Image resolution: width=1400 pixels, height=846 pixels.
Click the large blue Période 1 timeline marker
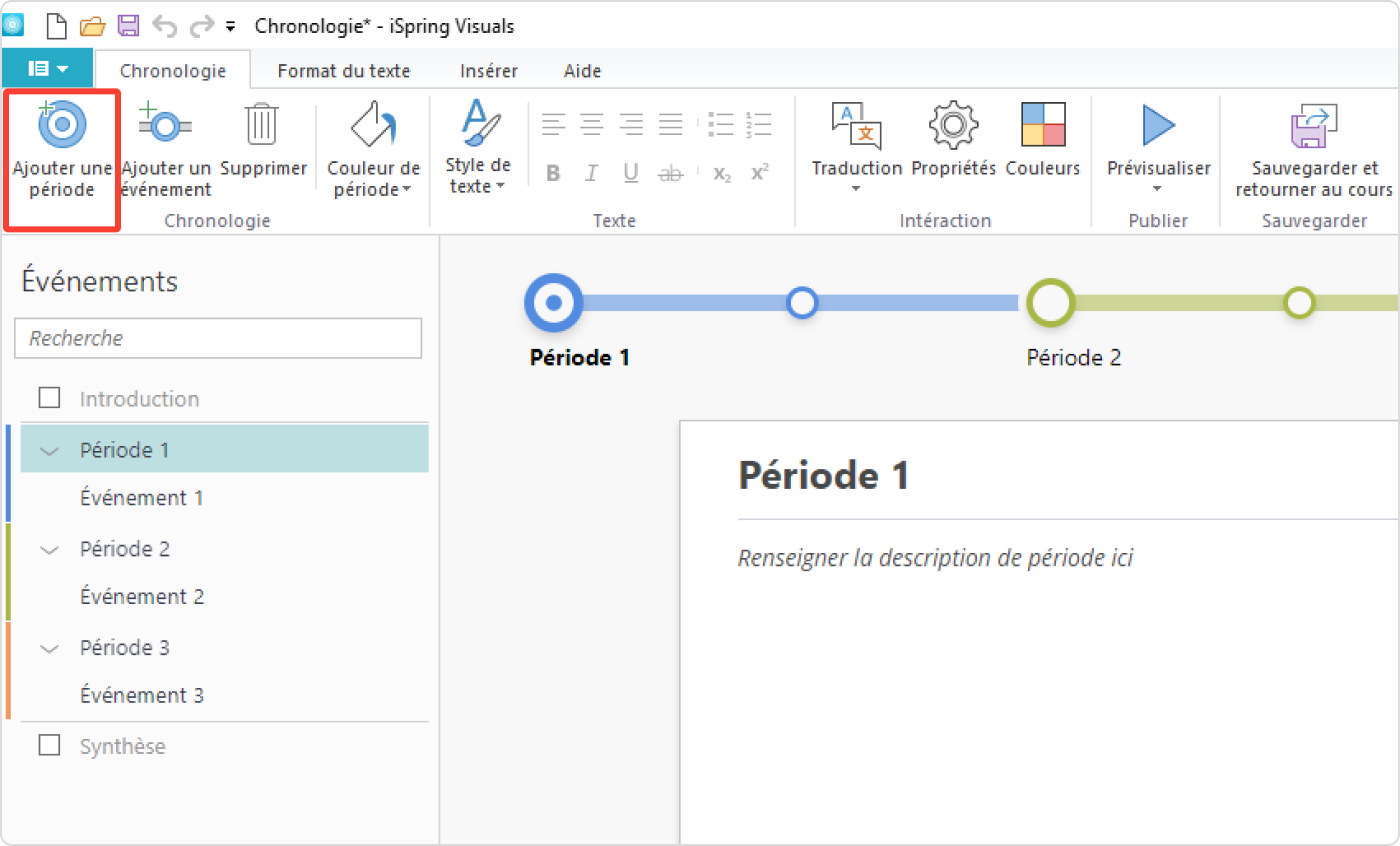[553, 302]
